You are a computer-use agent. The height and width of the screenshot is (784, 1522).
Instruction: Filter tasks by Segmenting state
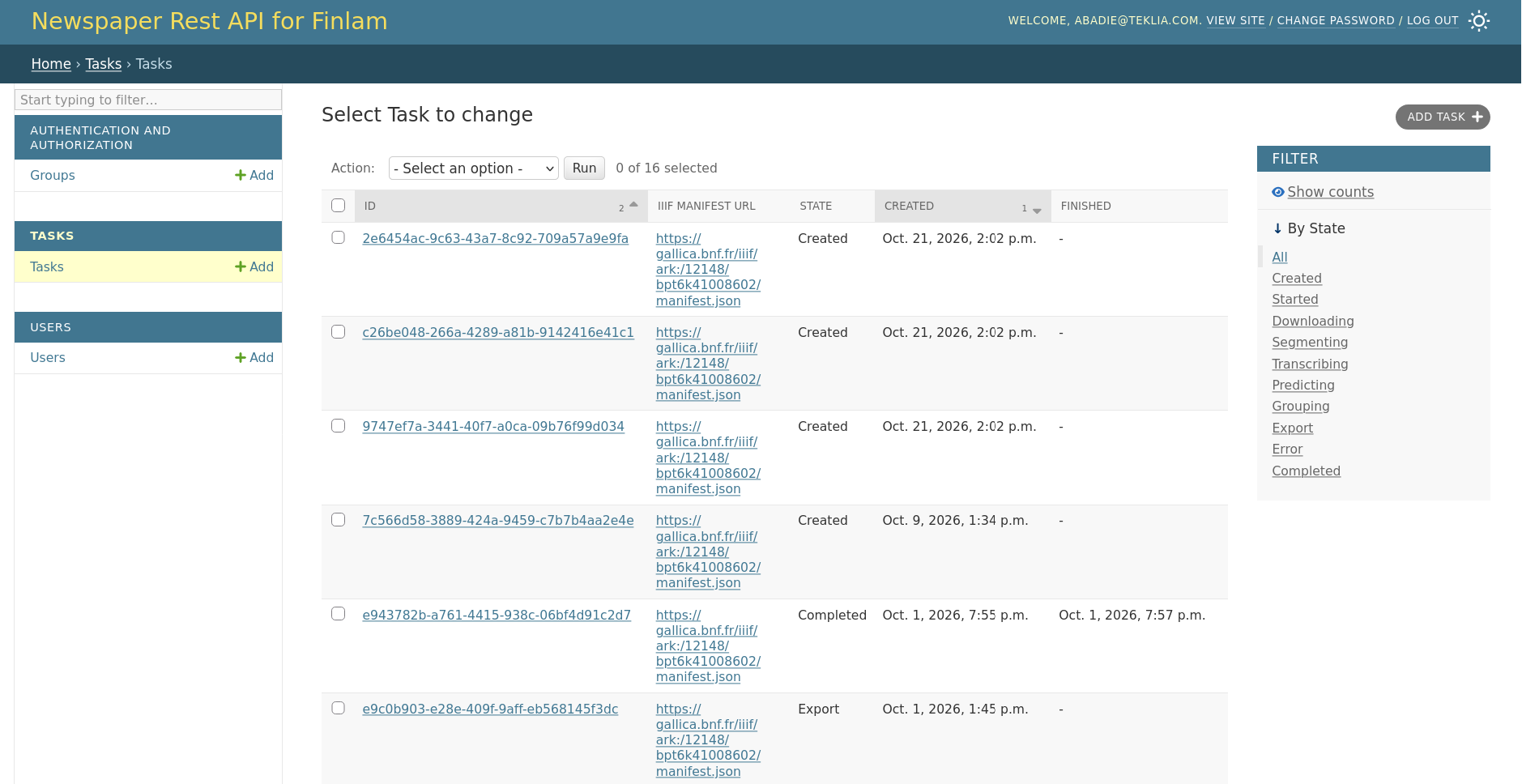point(1310,342)
